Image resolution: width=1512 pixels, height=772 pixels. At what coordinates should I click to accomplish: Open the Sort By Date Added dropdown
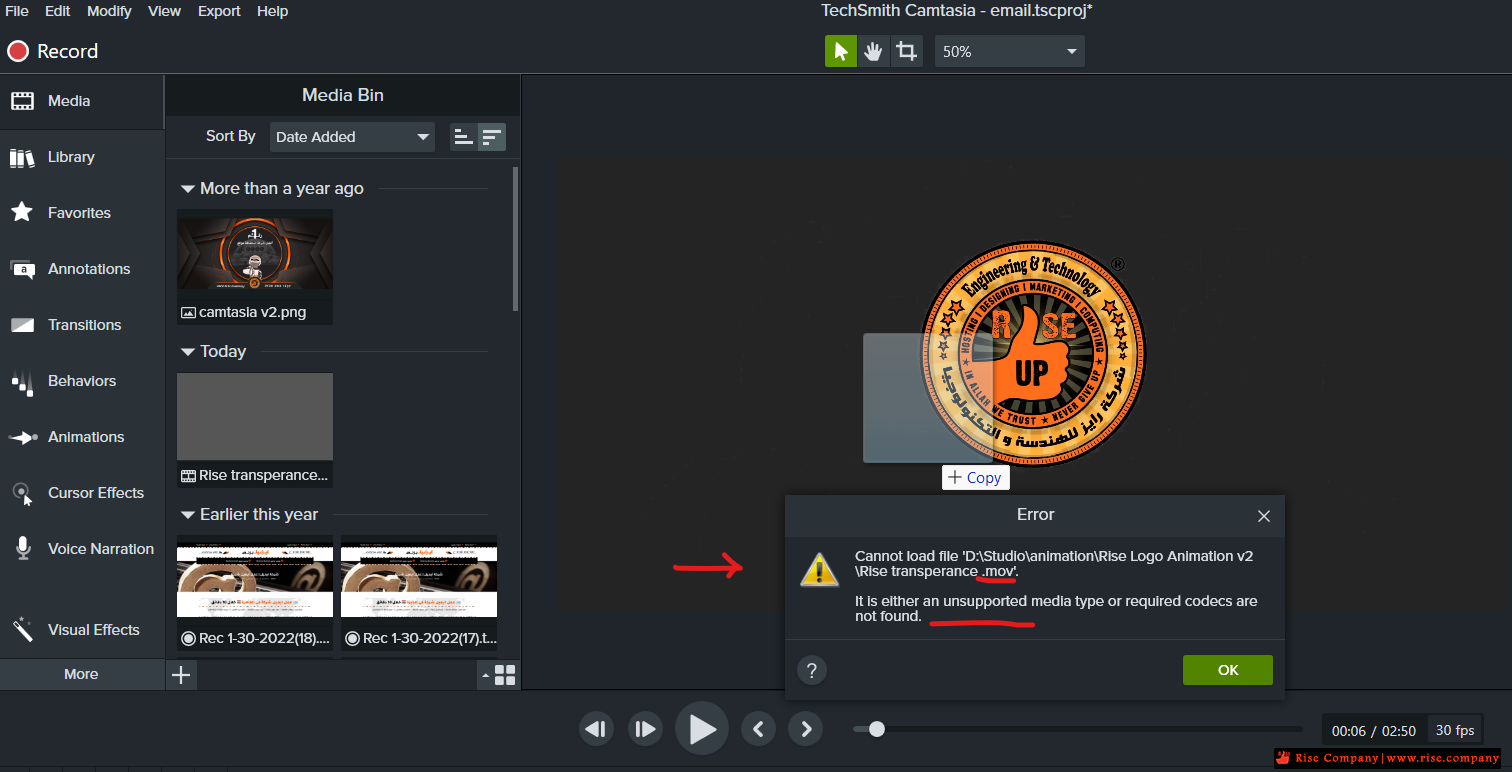(352, 137)
